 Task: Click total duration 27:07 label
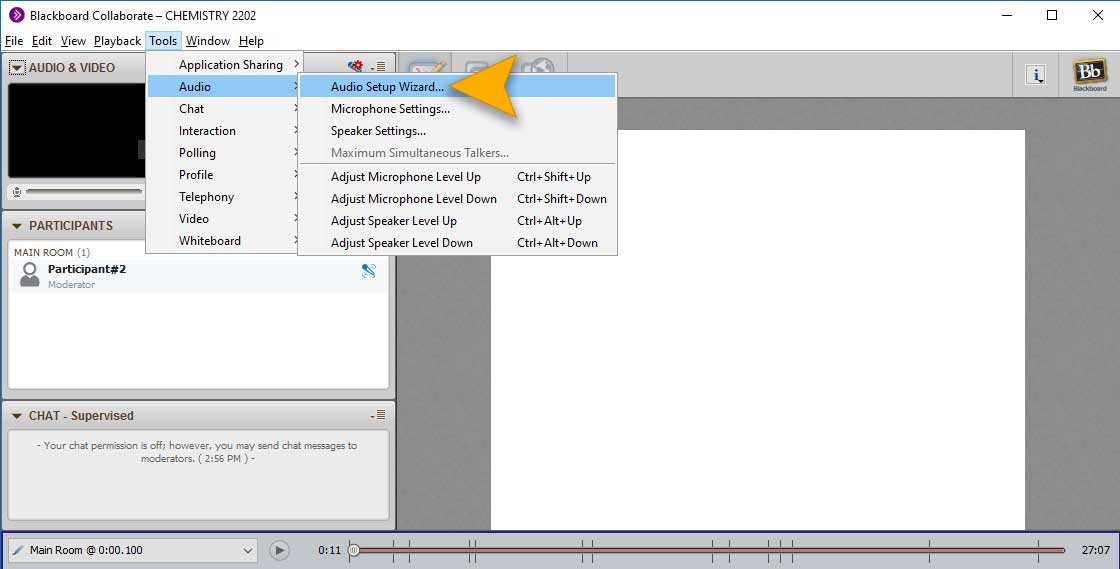[x=1096, y=550]
